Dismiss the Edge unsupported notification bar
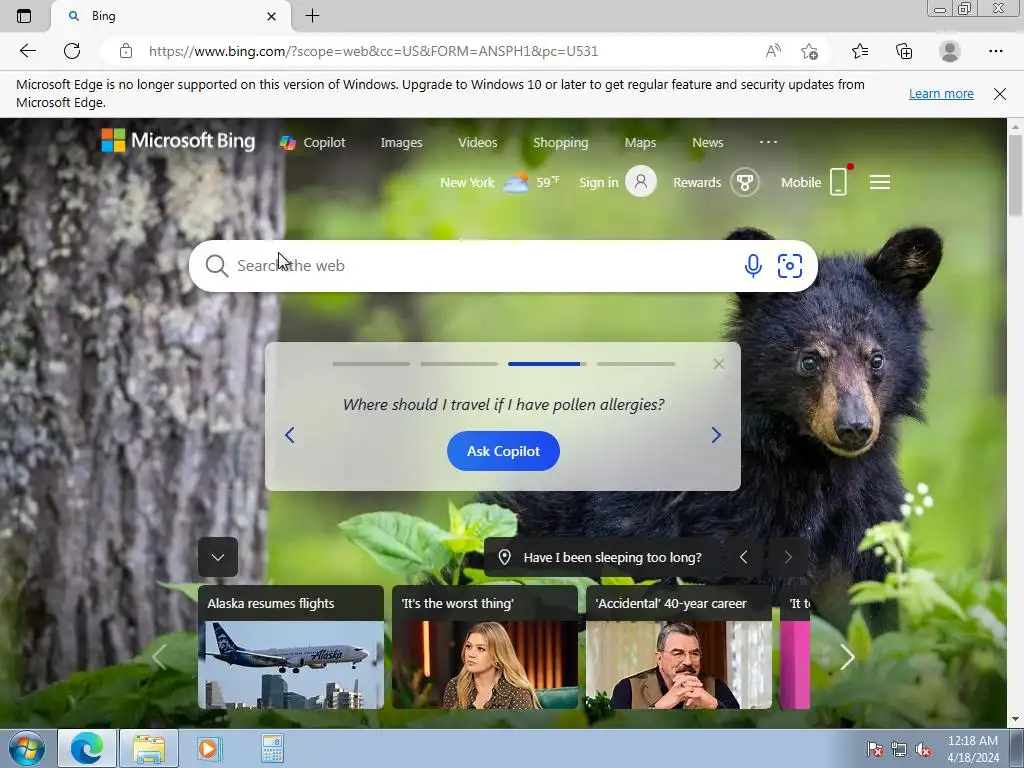Viewport: 1024px width, 768px height. [x=1000, y=93]
